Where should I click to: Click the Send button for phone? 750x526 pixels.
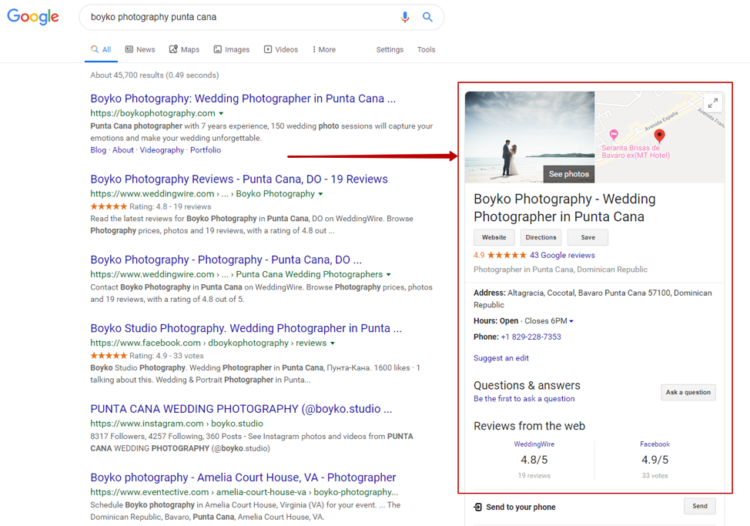click(700, 506)
